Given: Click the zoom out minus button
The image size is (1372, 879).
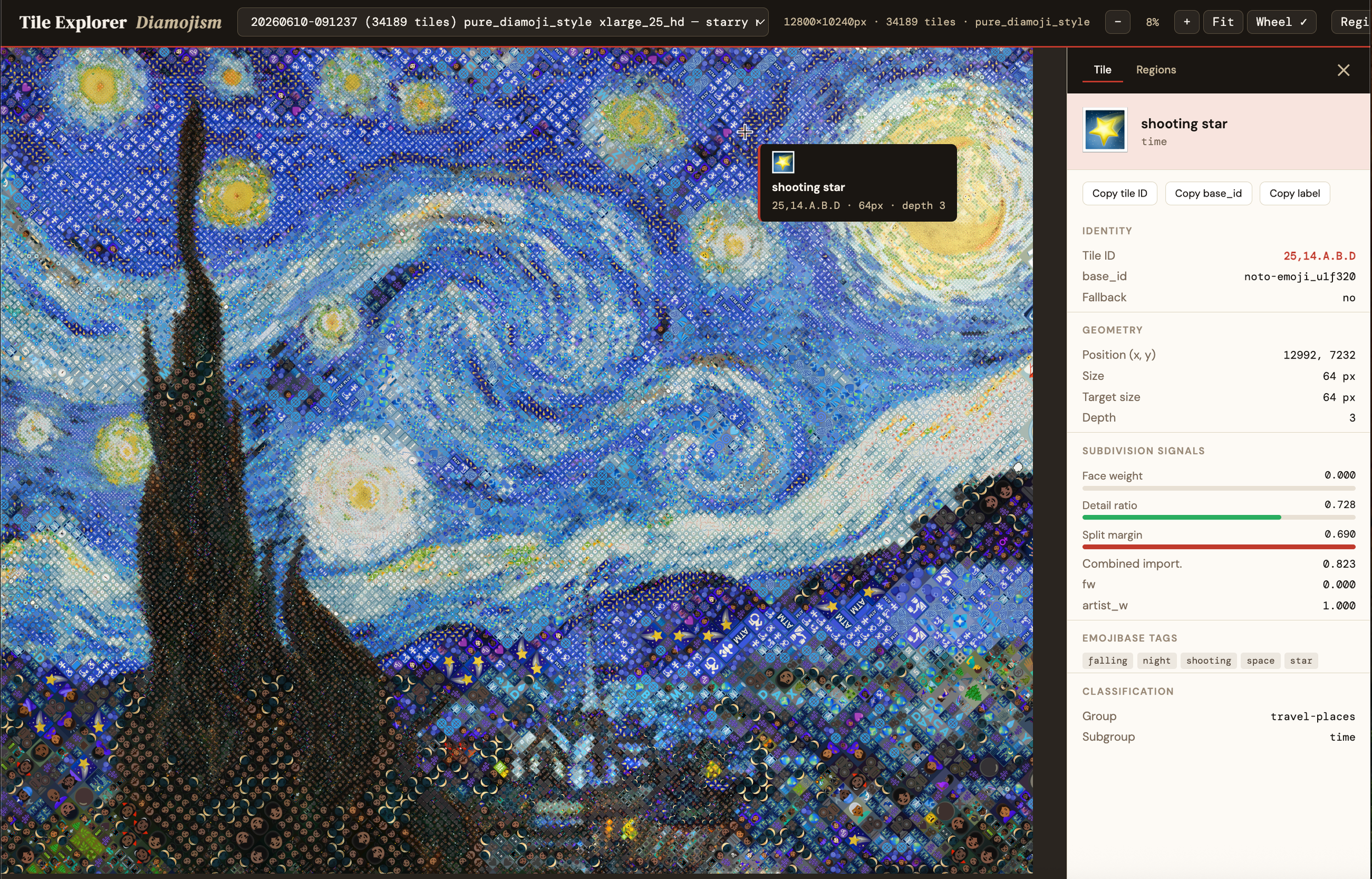Looking at the screenshot, I should pos(1117,23).
